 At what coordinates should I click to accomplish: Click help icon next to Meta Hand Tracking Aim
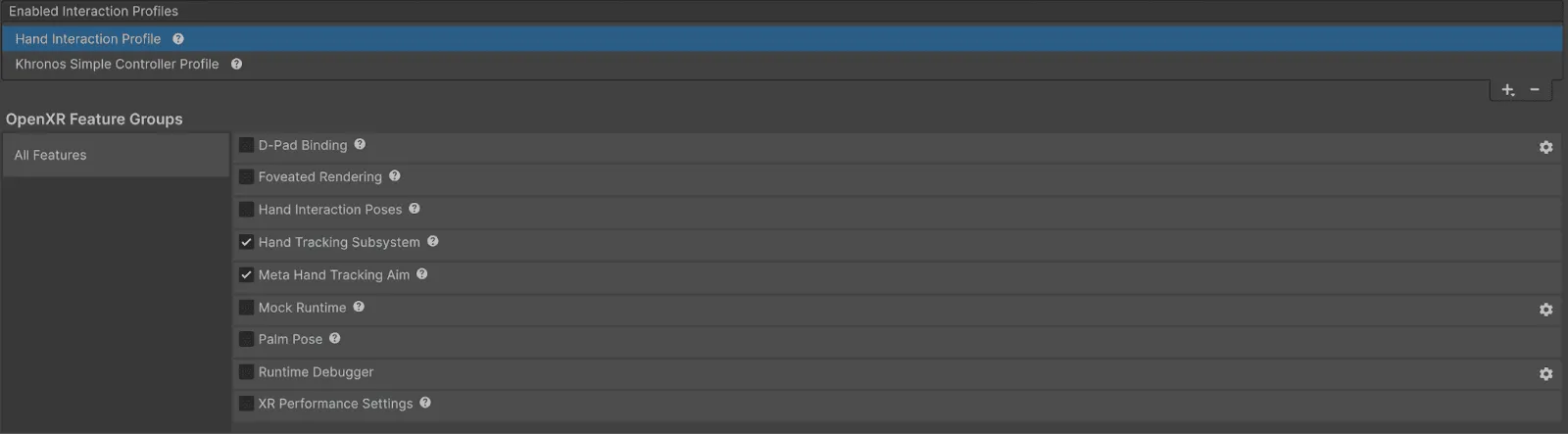pos(422,274)
